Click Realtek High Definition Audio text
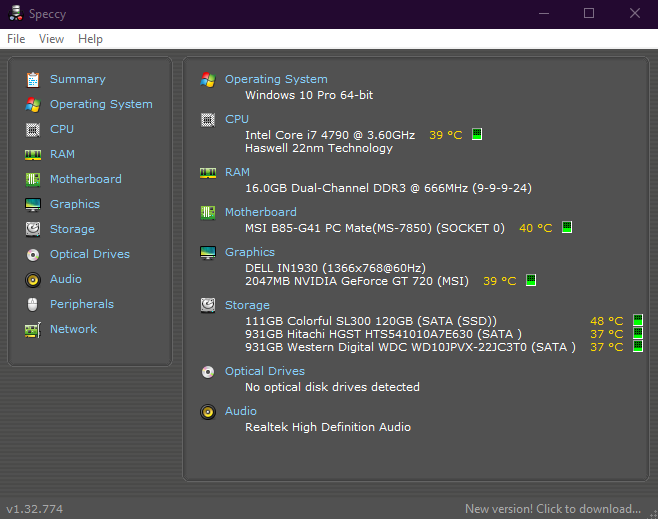This screenshot has width=658, height=519. coord(328,427)
